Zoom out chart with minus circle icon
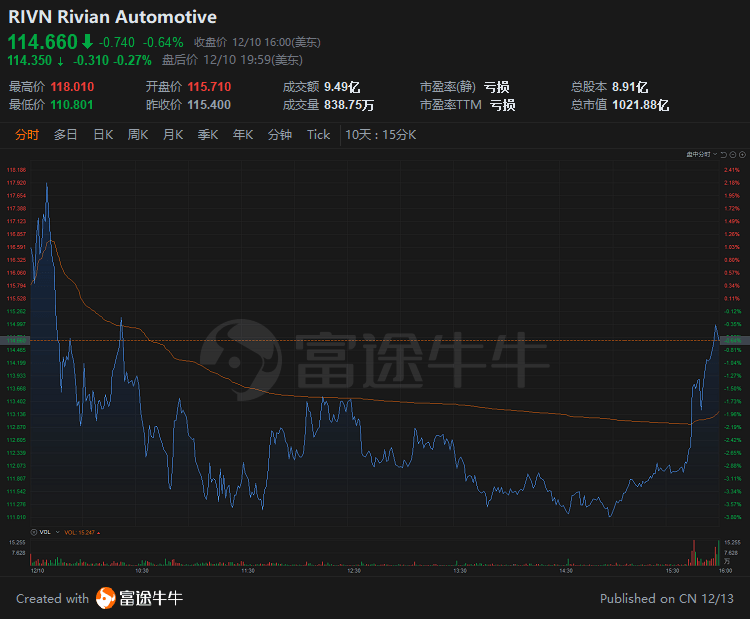 pyautogui.click(x=733, y=155)
